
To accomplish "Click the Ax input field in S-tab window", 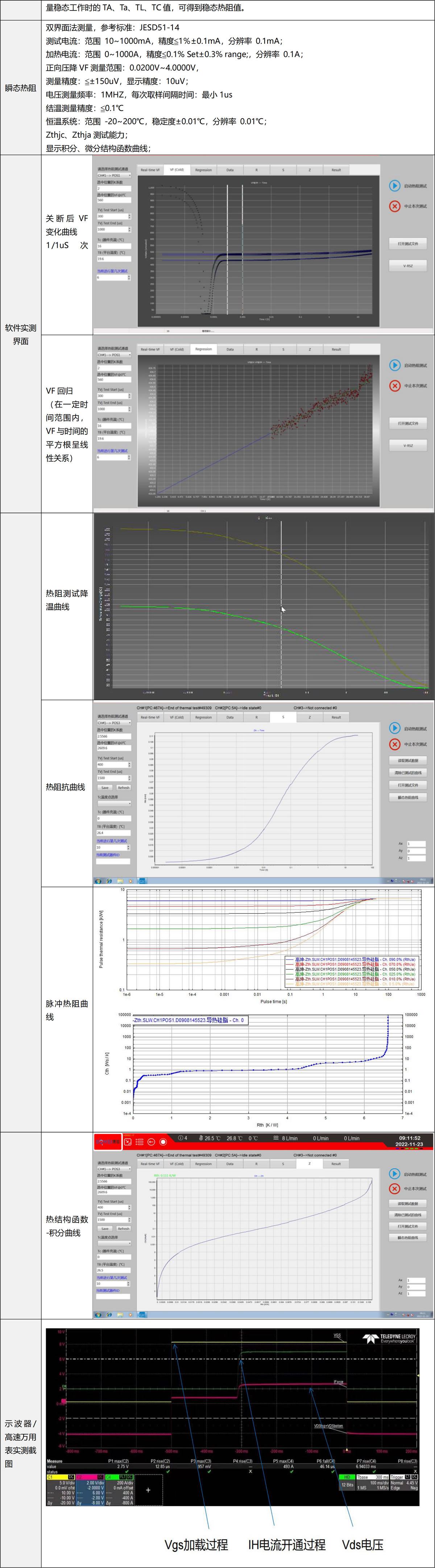I will coord(416,844).
